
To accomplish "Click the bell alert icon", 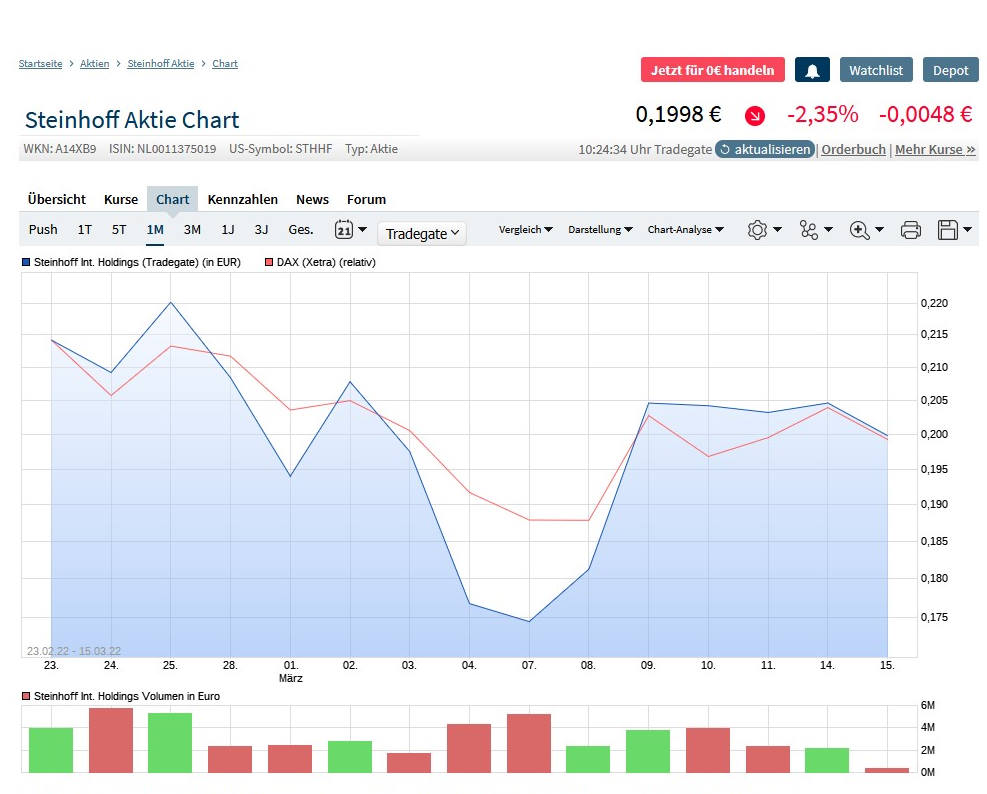I will [x=812, y=70].
